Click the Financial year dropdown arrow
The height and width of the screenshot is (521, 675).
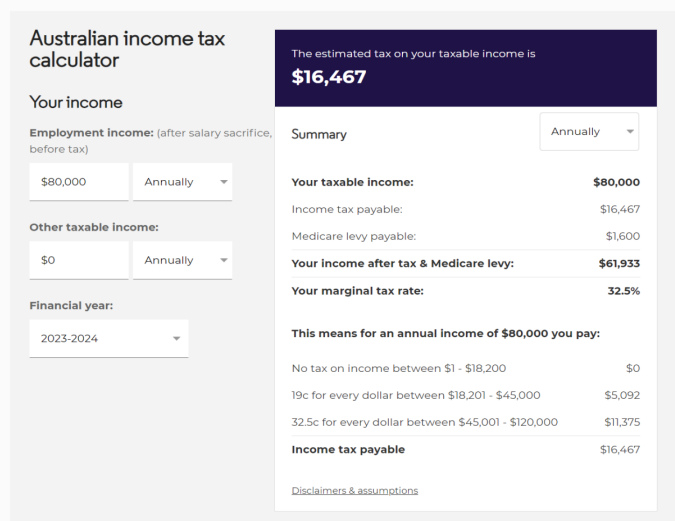176,339
